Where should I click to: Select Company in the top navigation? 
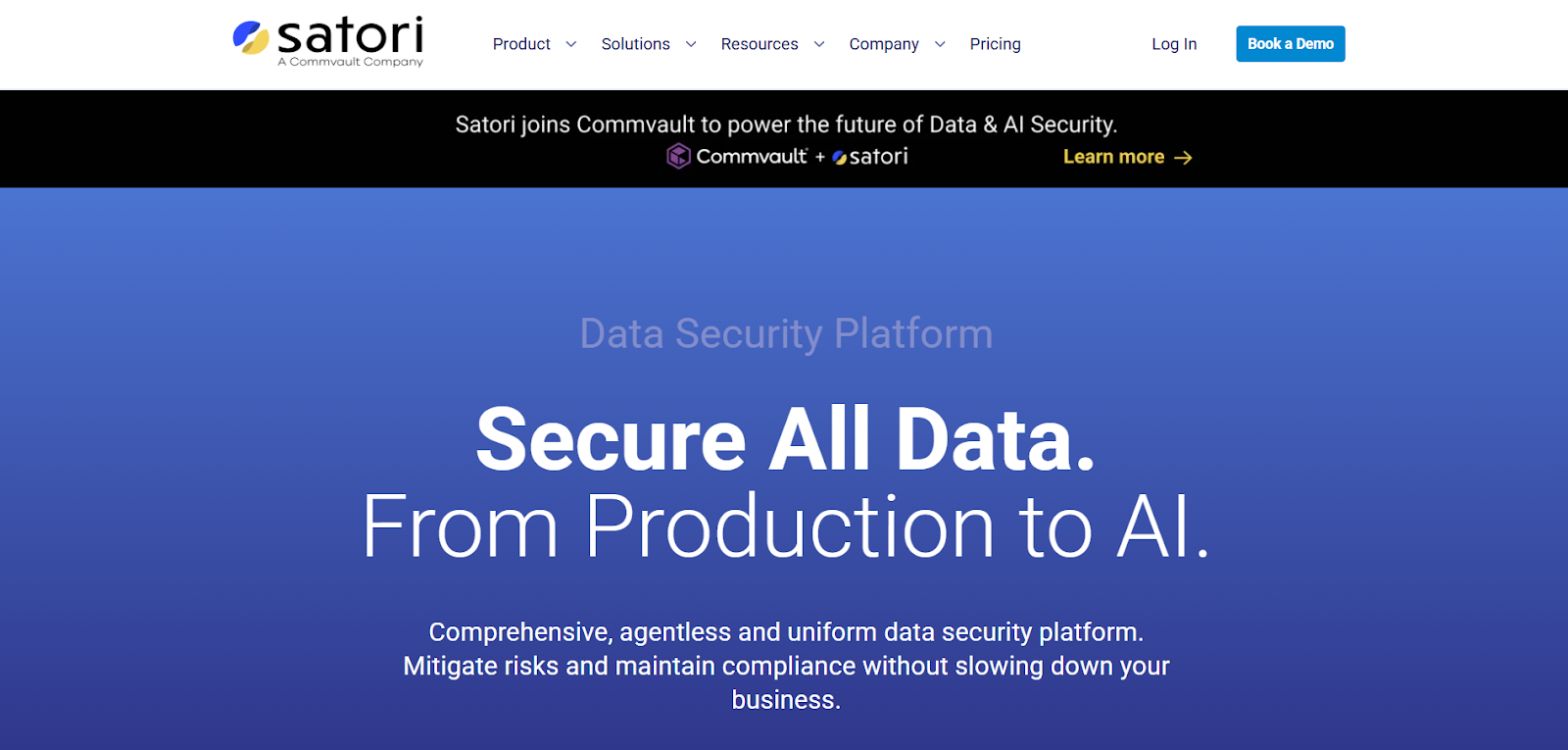tap(883, 44)
